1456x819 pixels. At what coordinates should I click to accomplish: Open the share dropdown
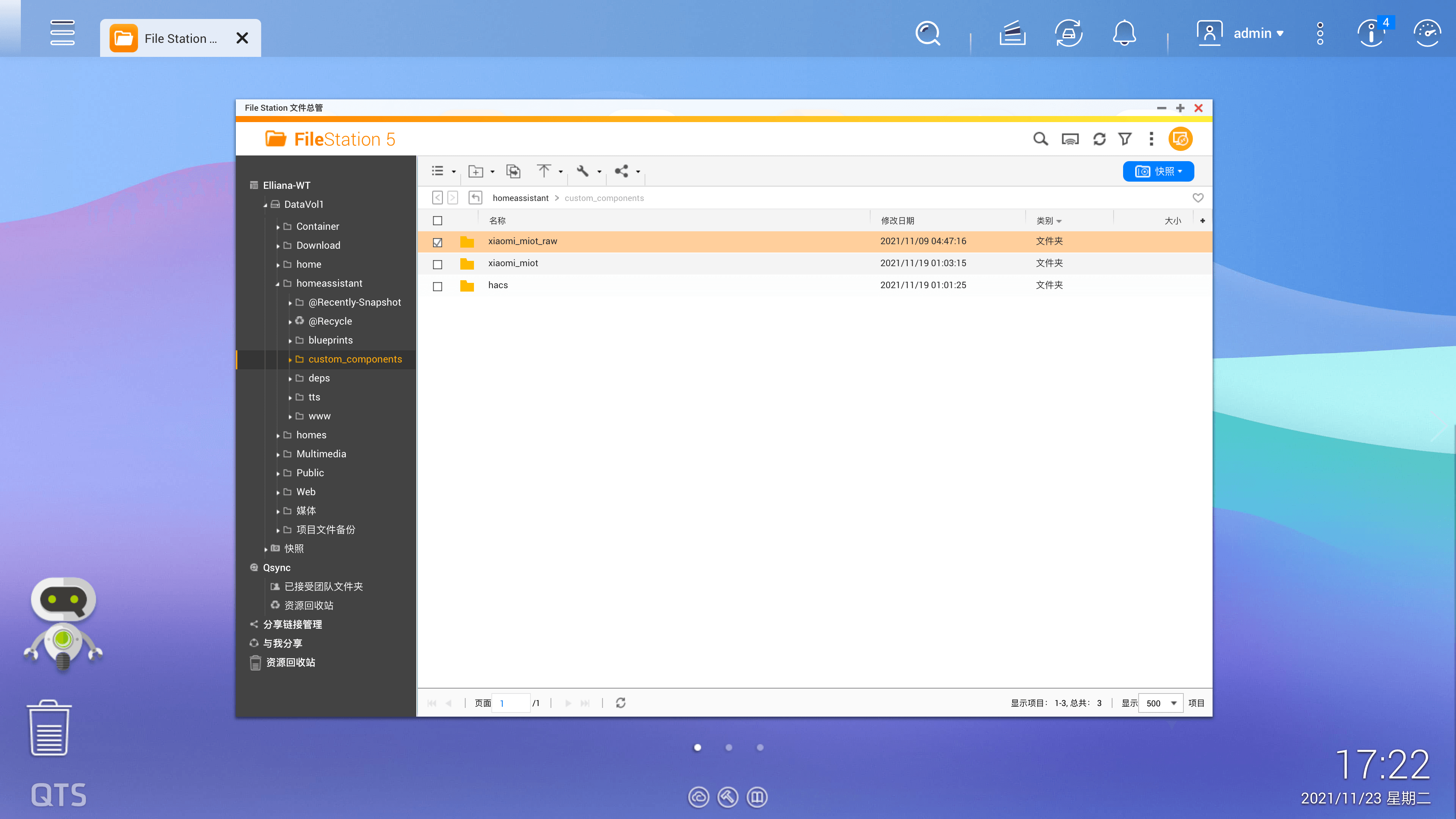(627, 171)
